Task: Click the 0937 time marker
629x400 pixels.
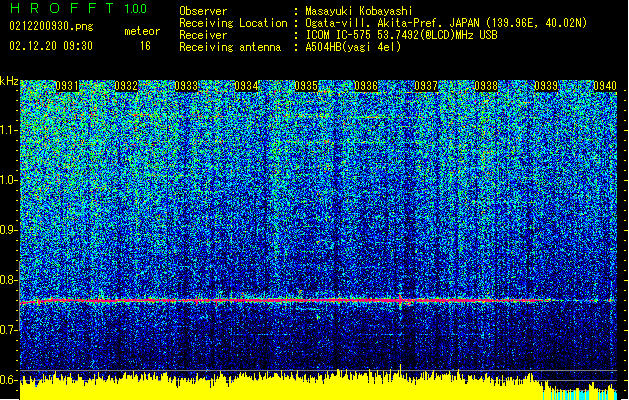Action: click(x=426, y=86)
